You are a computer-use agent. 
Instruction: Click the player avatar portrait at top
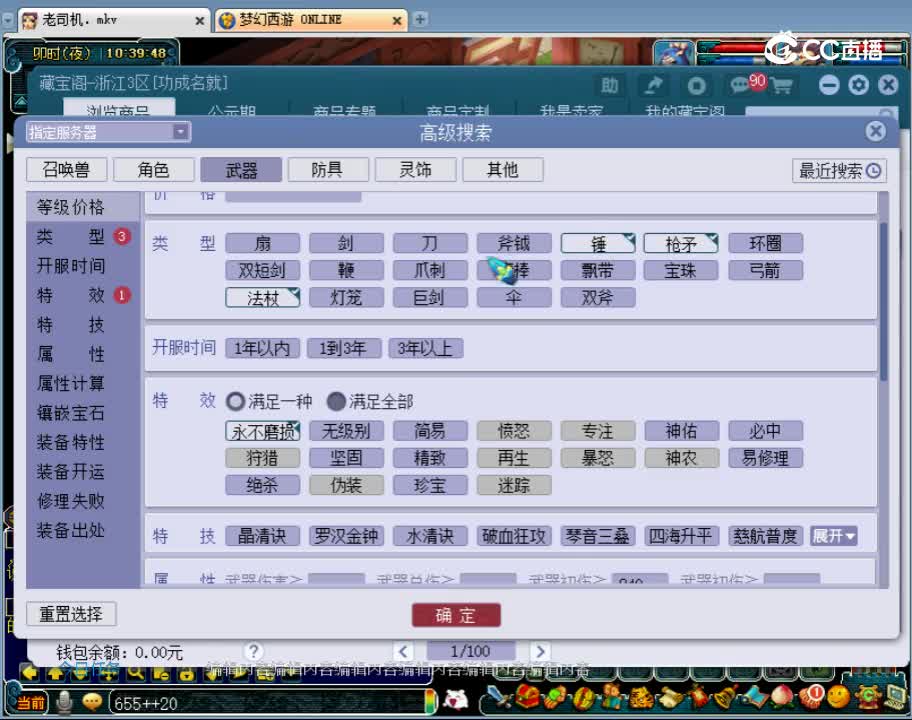coord(674,54)
